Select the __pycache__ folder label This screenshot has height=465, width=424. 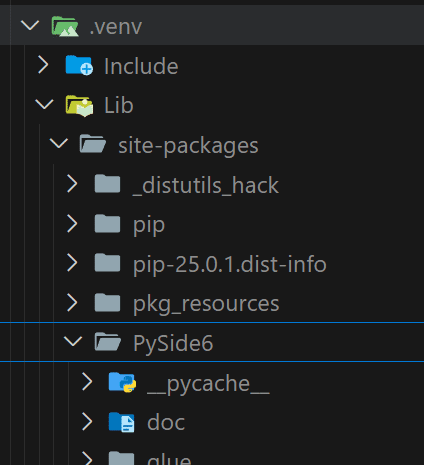(208, 384)
